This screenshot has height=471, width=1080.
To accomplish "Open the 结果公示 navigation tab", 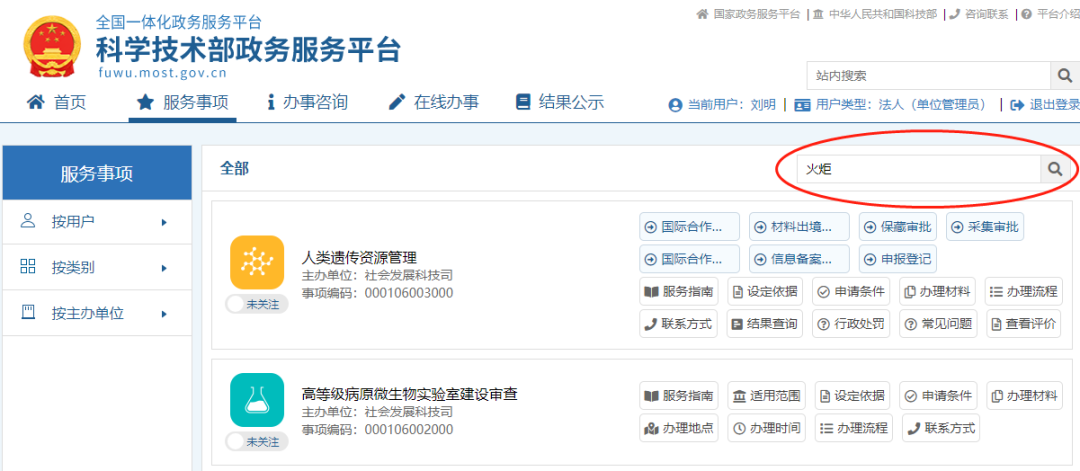I will pyautogui.click(x=560, y=103).
